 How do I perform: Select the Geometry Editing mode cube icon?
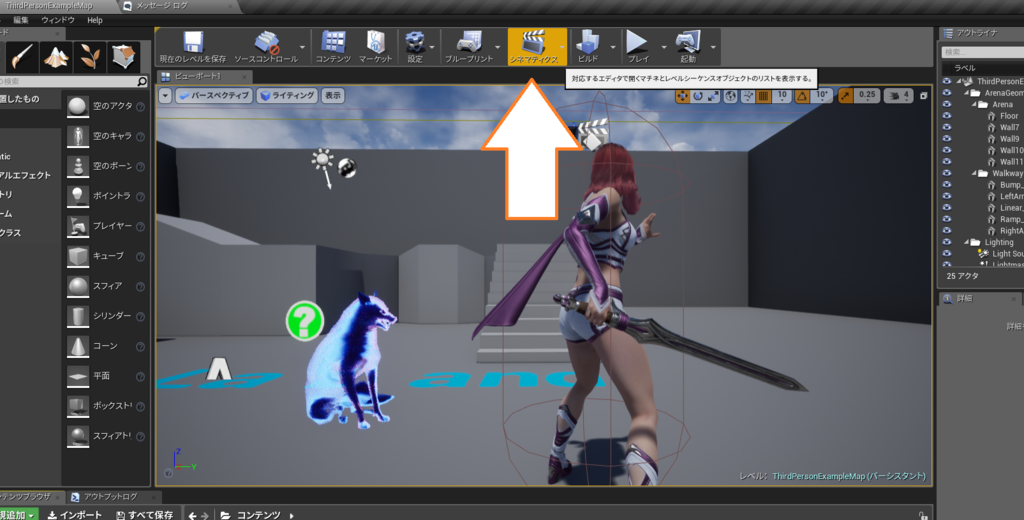[123, 57]
